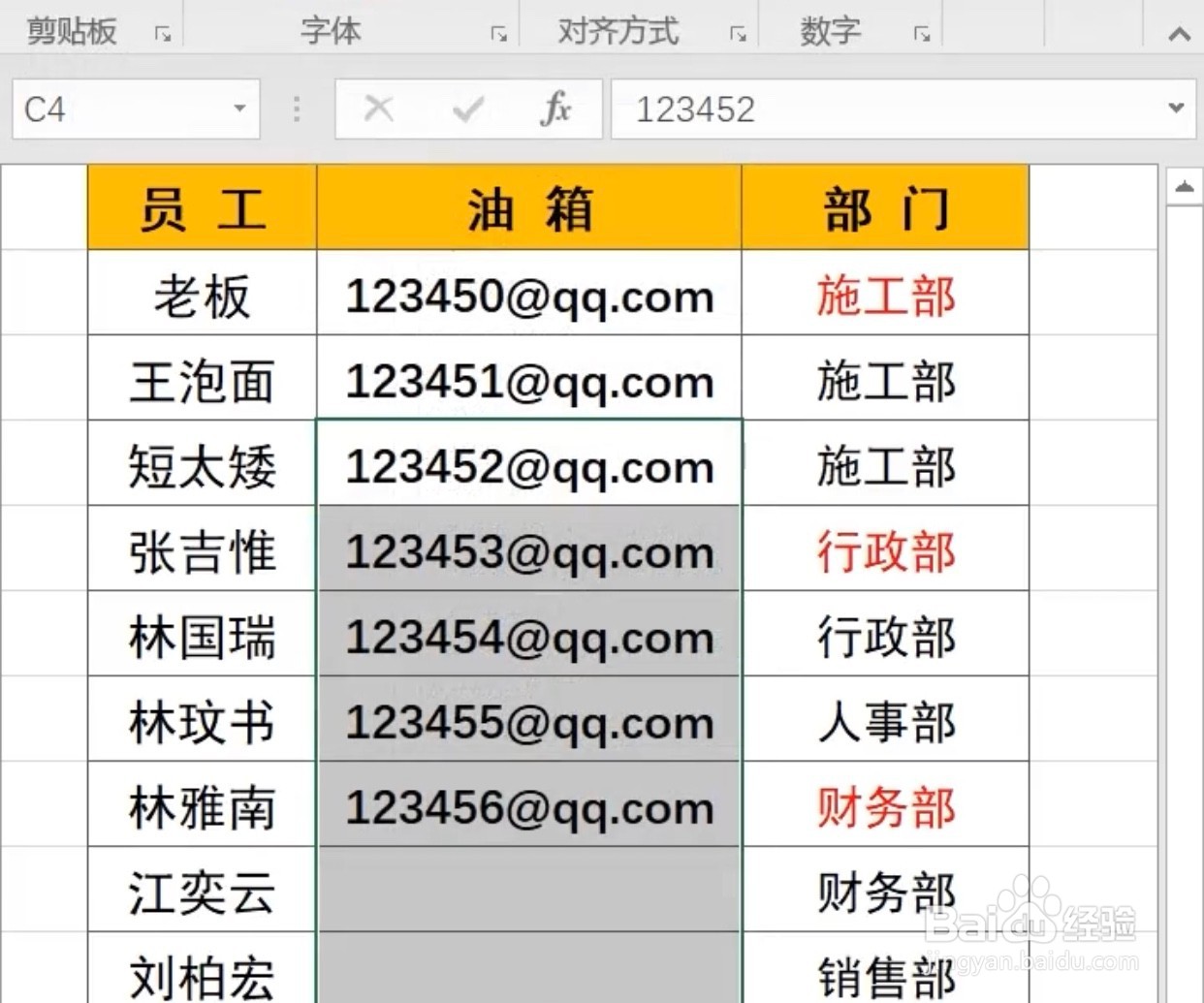Screen dimensions: 1204x1003
Task: Open the 剪贴板 dialog launcher icon
Action: pos(163,30)
